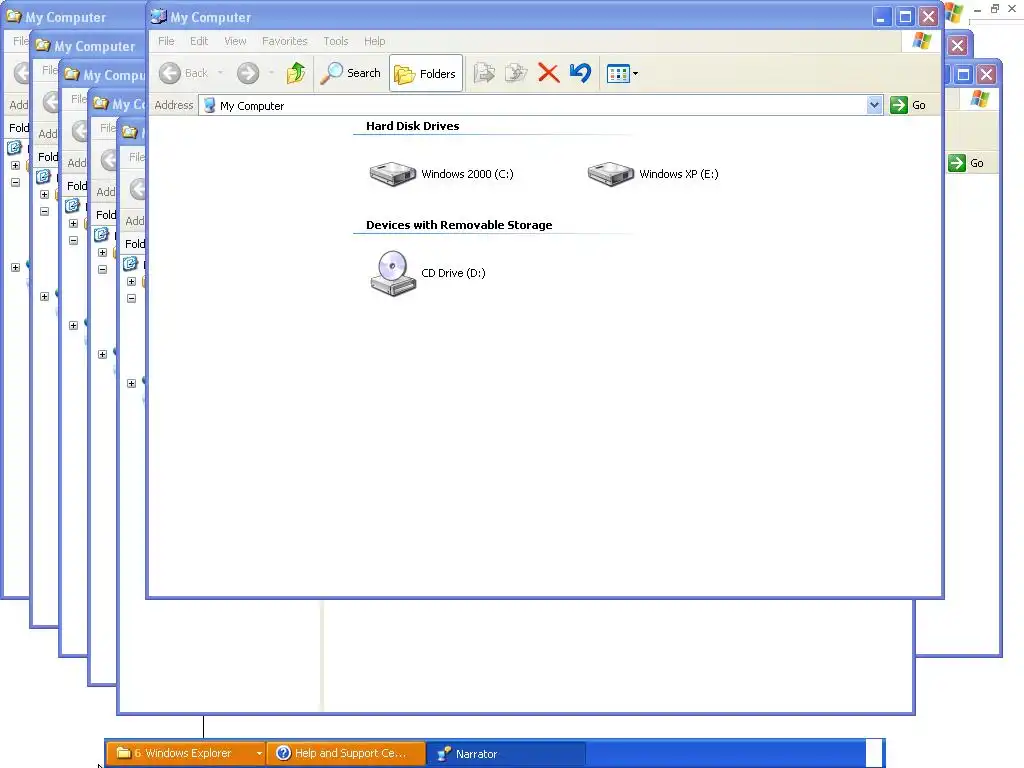This screenshot has height=768, width=1024.
Task: Click the blue Undo arrow icon
Action: (x=581, y=72)
